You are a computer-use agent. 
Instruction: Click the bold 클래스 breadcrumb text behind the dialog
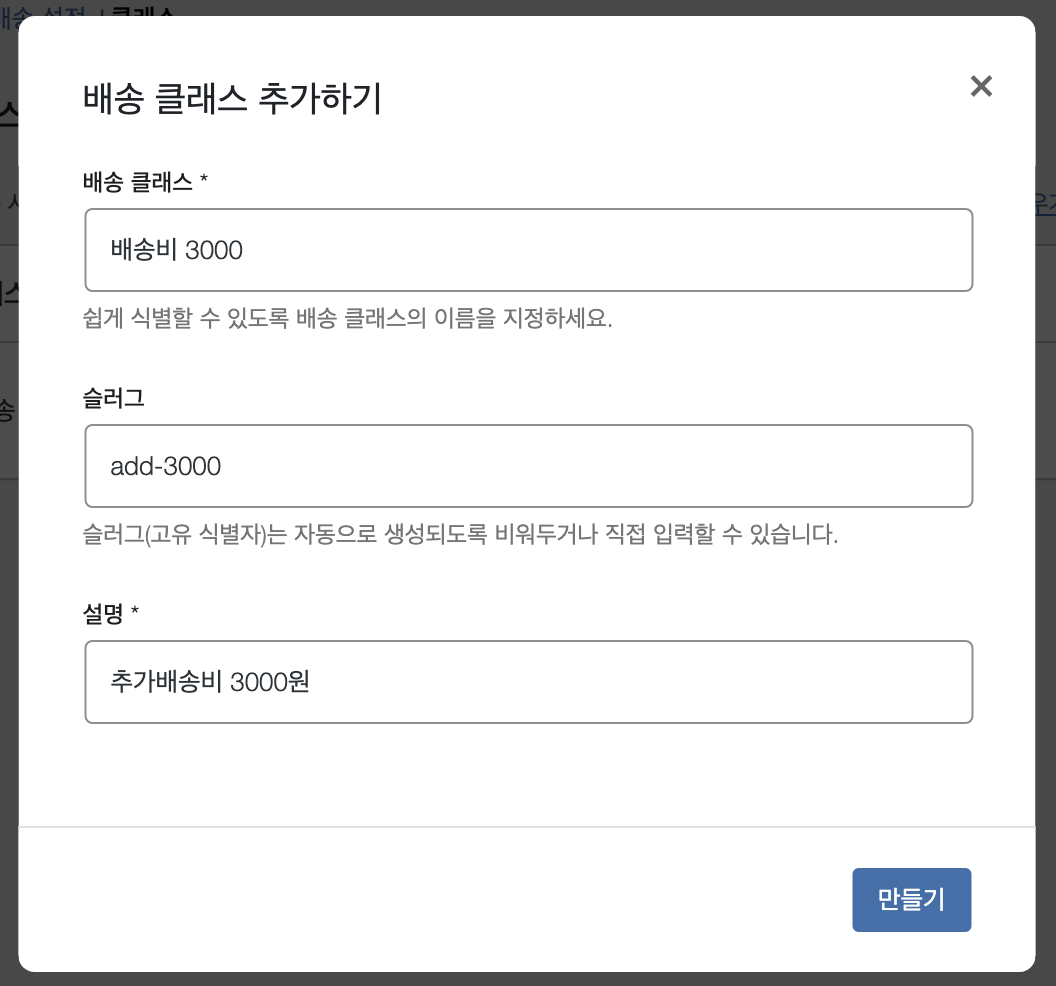[143, 10]
